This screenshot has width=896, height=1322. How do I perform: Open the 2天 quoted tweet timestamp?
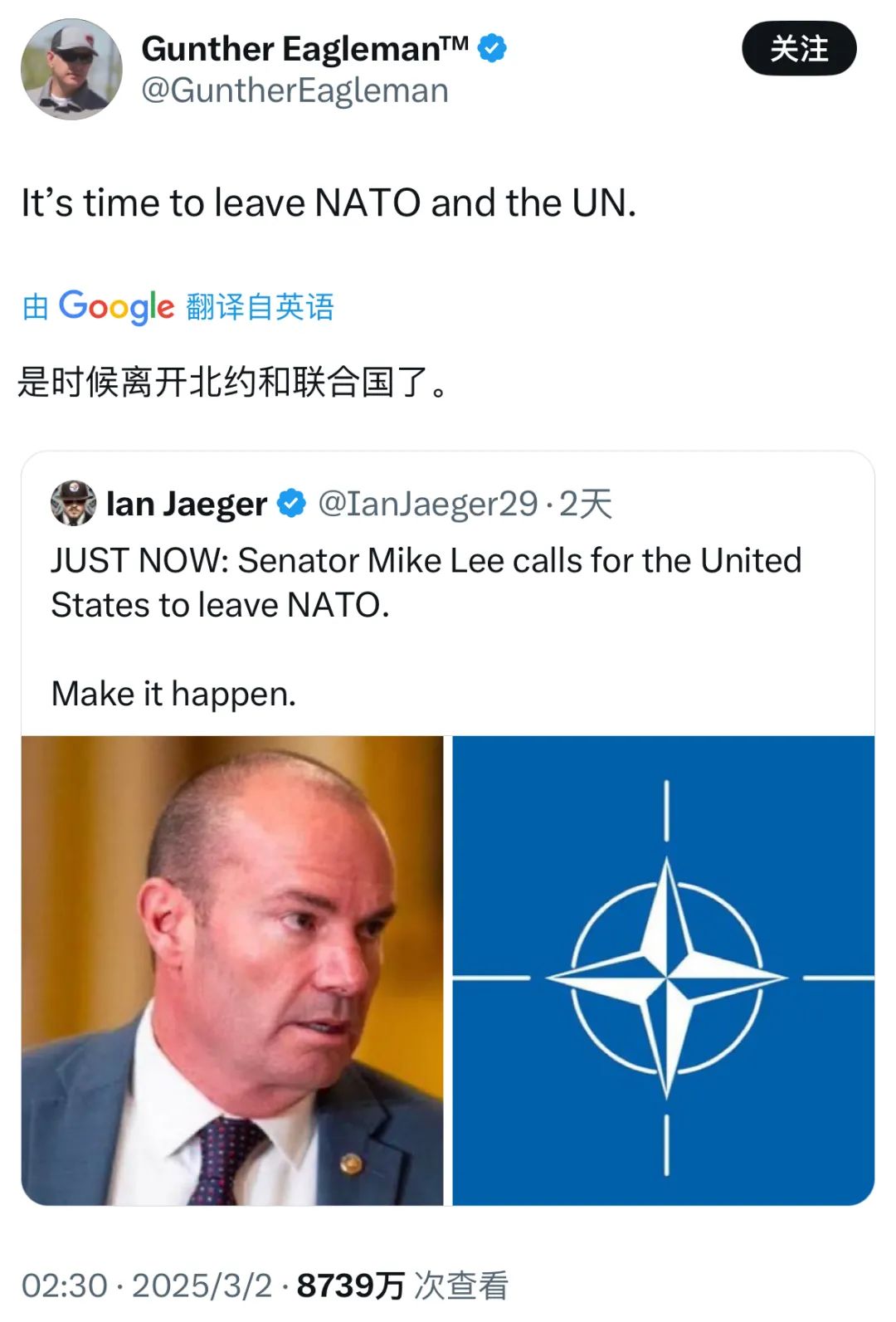(x=586, y=504)
